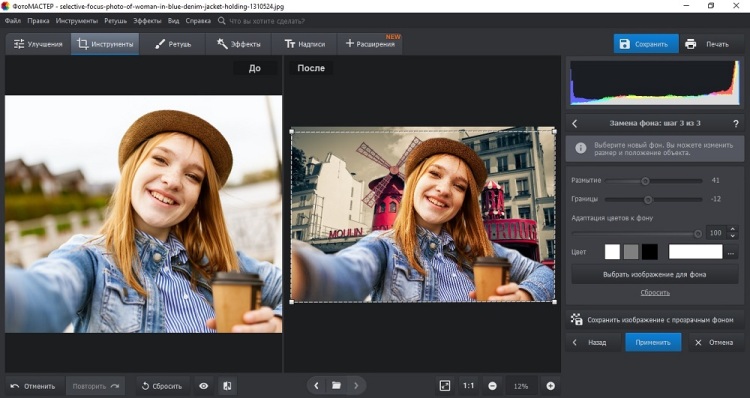Decrease the color adaptation value with down arrow
Viewport: 750px width, 398px height.
tap(732, 236)
